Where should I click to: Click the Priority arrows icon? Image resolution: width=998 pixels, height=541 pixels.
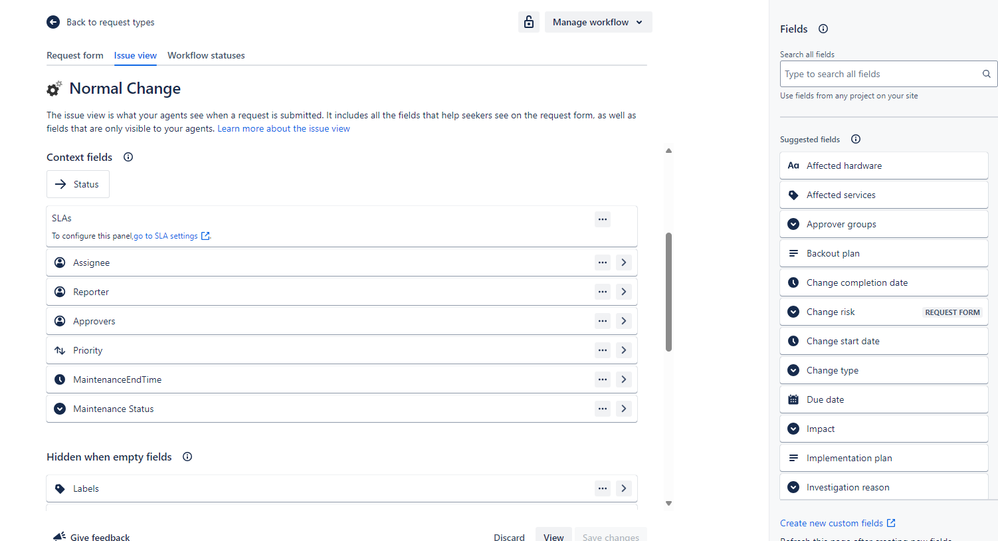tap(60, 351)
